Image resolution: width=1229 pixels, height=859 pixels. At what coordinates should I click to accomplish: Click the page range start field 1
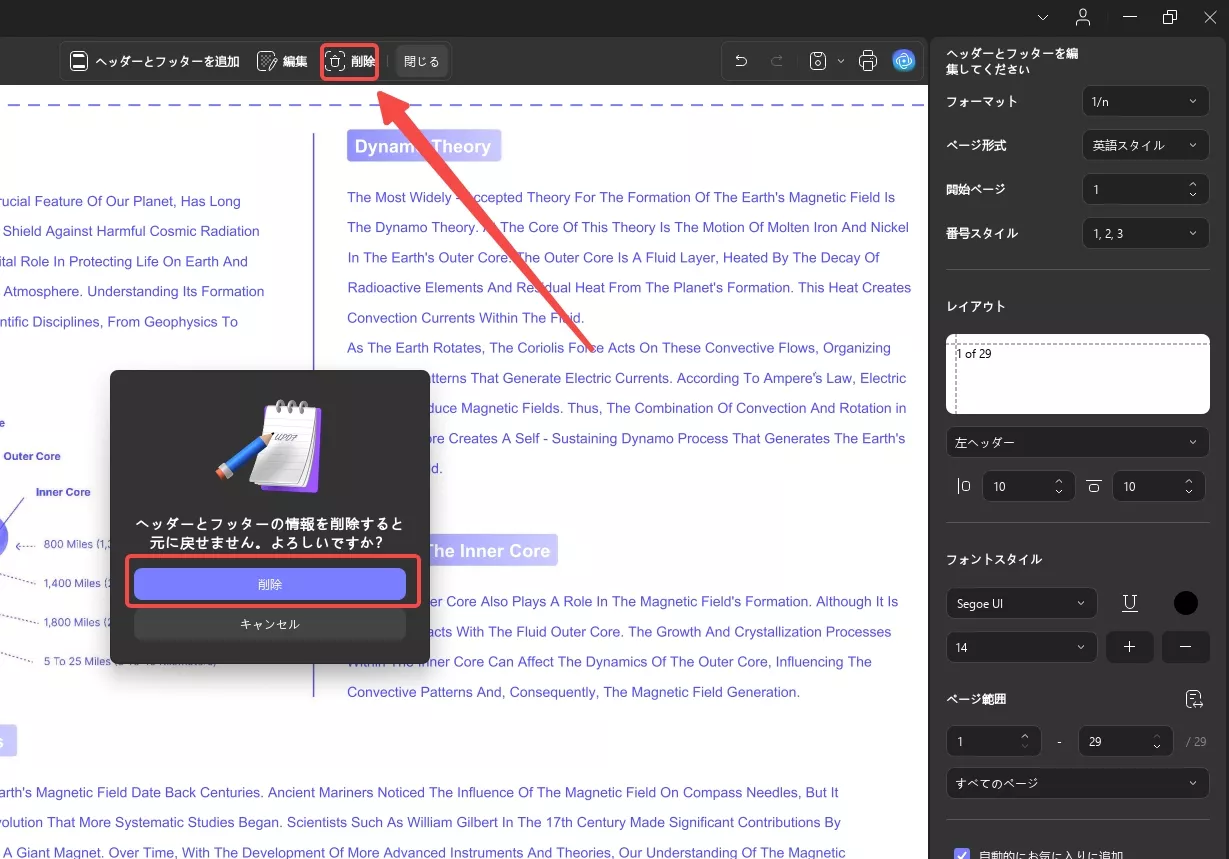993,741
